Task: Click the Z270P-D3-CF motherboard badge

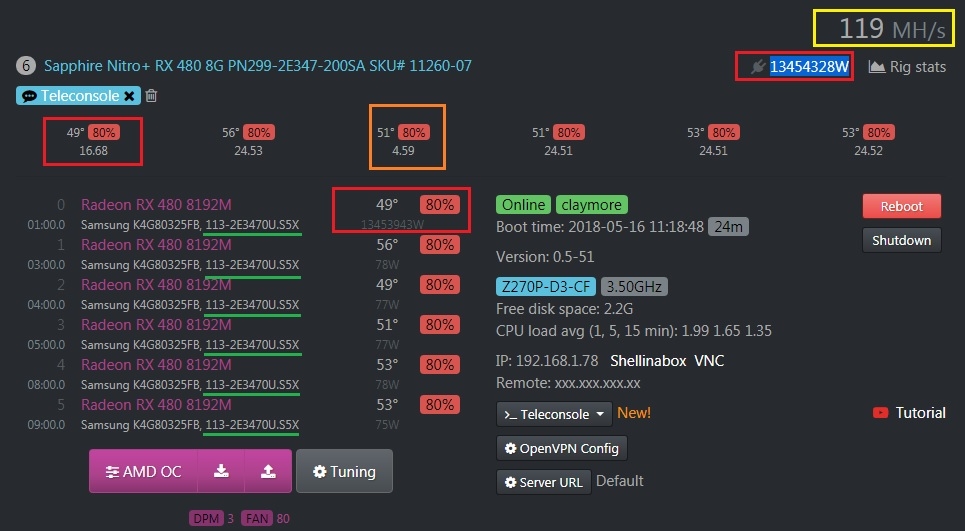Action: [x=546, y=287]
